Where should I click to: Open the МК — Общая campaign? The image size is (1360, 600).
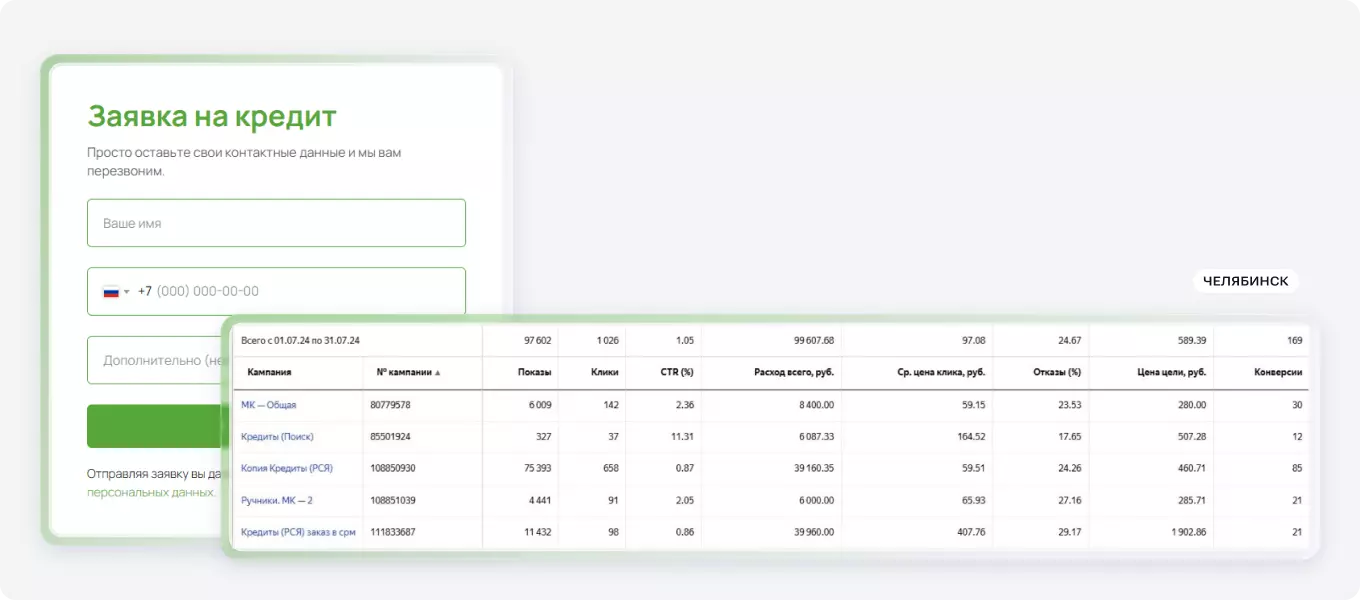268,405
